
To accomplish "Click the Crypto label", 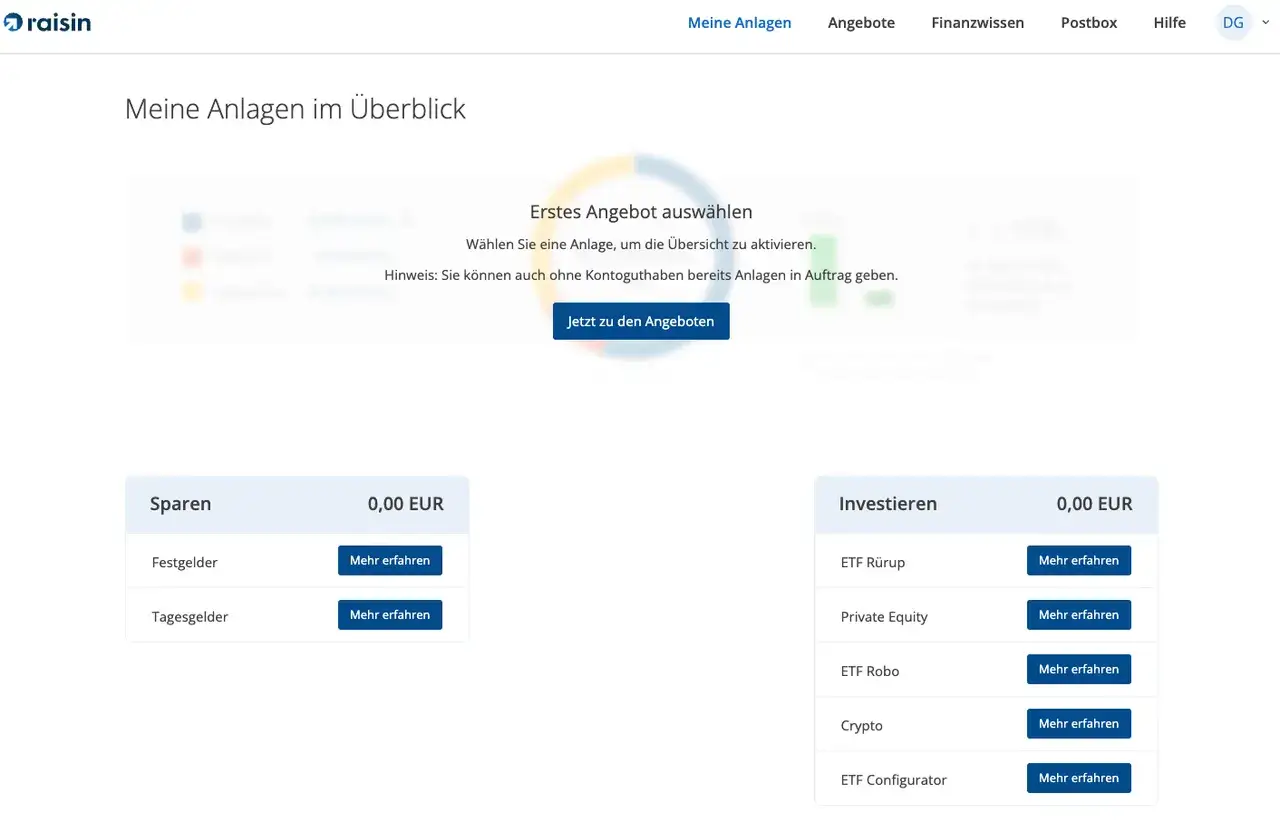I will 862,726.
